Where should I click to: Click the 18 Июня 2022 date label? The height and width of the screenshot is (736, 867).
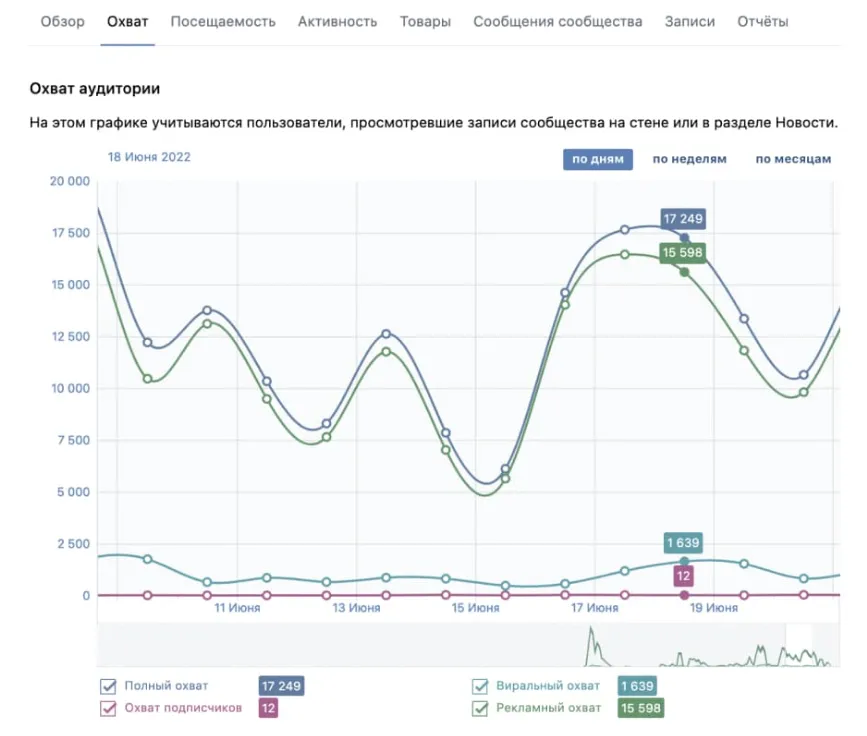pyautogui.click(x=149, y=157)
